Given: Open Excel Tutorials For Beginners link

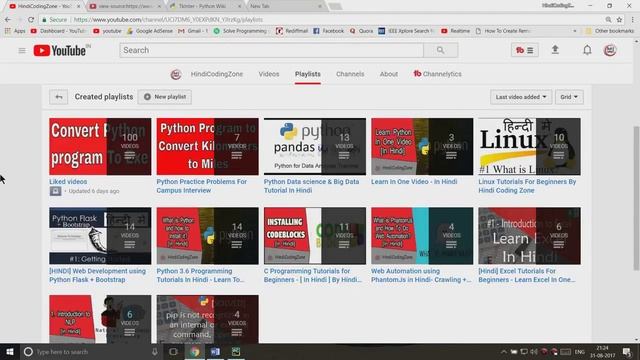Looking at the screenshot, I should (527, 275).
